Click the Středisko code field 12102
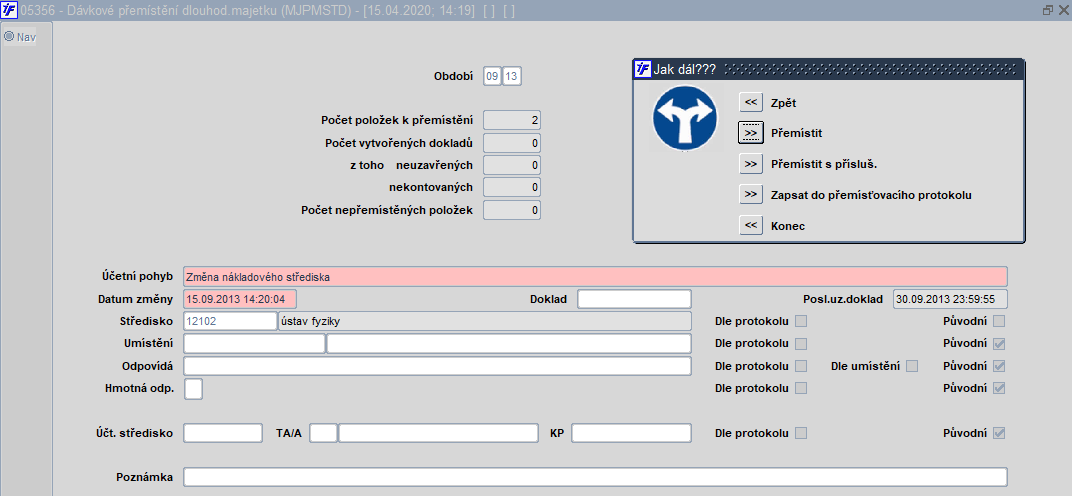The image size is (1072, 496). 230,321
